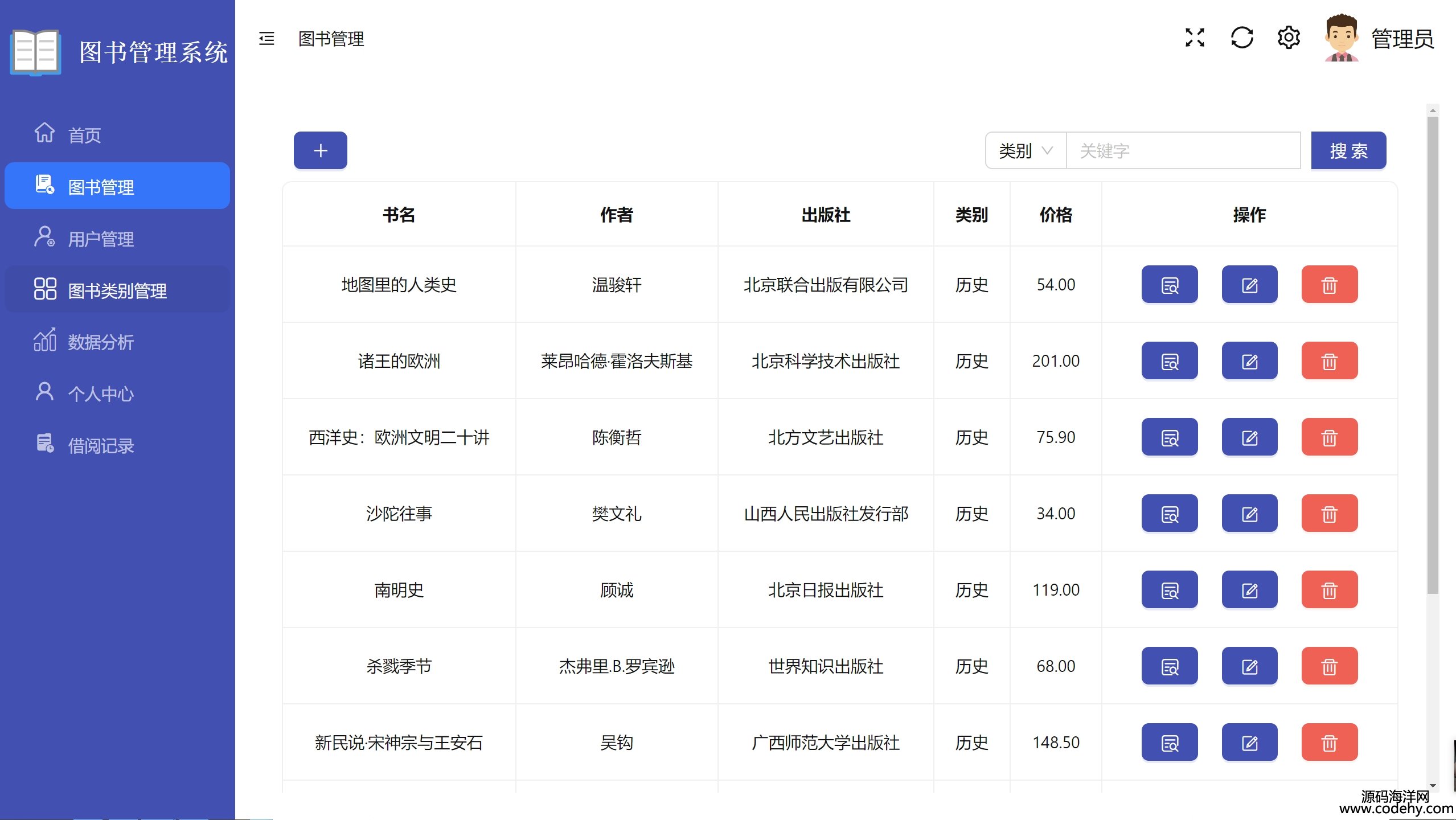
Task: Click the 价格 column header
Action: click(1056, 214)
